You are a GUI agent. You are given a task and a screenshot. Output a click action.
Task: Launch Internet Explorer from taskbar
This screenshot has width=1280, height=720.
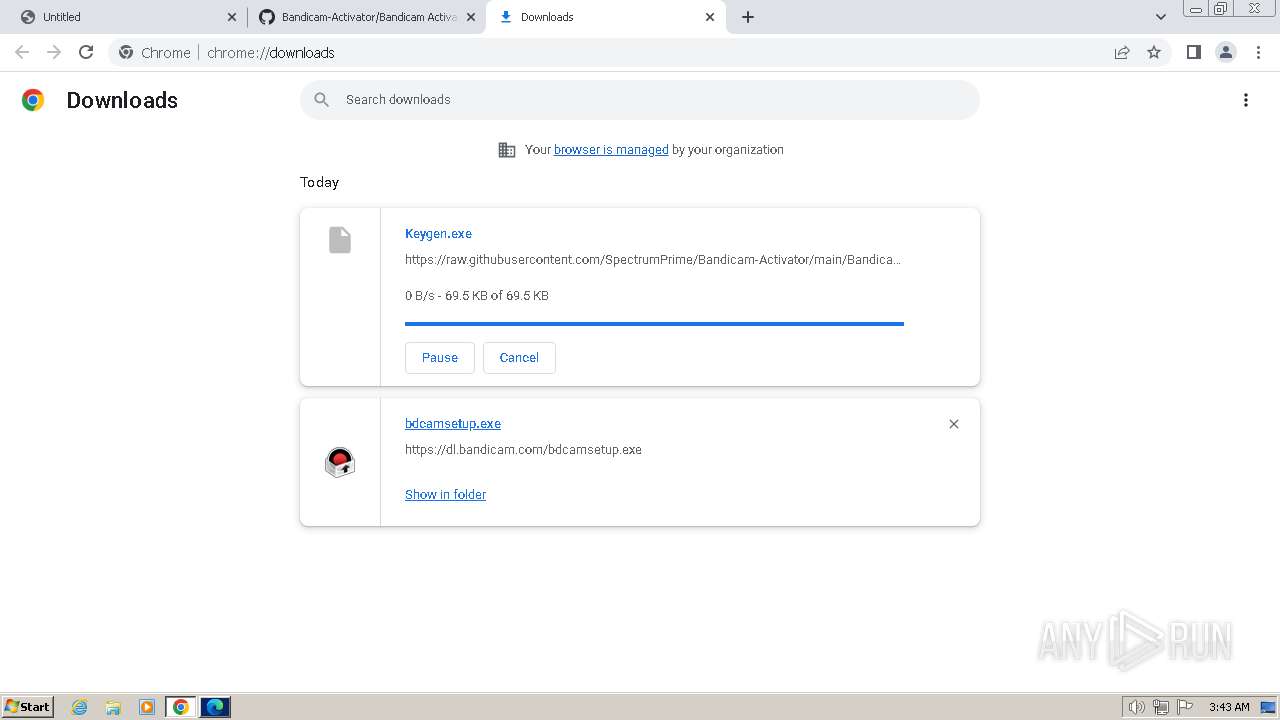pyautogui.click(x=80, y=707)
